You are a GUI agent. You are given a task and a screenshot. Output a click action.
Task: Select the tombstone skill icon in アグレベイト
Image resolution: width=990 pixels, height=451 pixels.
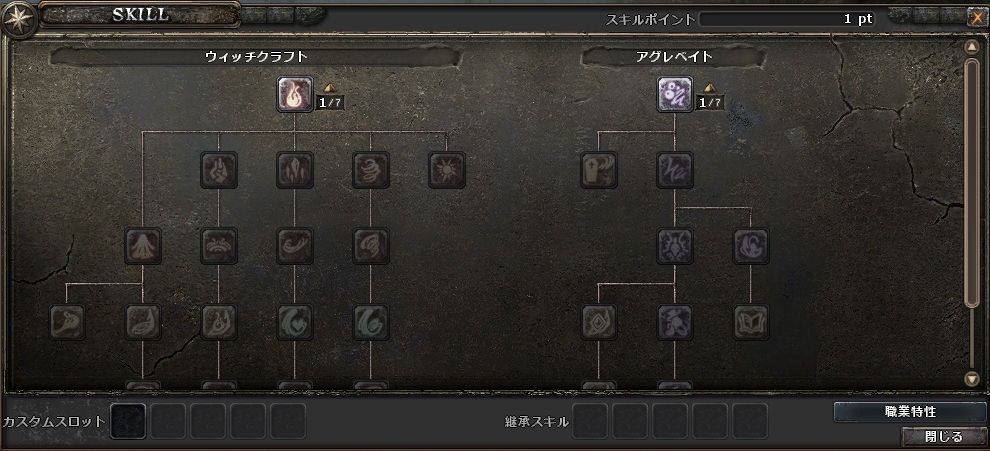pyautogui.click(x=599, y=170)
